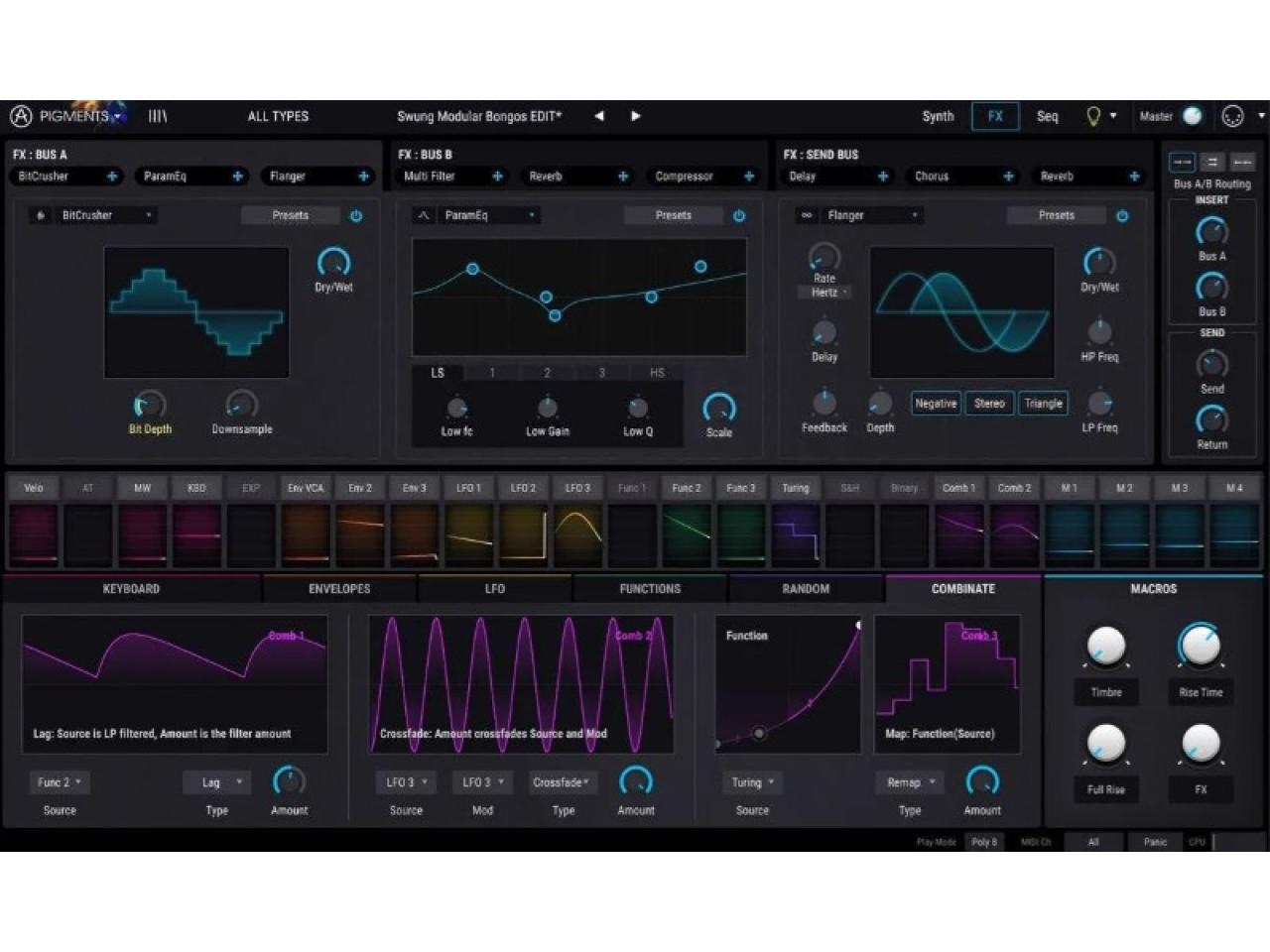Open the ENVELOPES modulation tab
This screenshot has height=952, width=1270.
pyautogui.click(x=339, y=589)
